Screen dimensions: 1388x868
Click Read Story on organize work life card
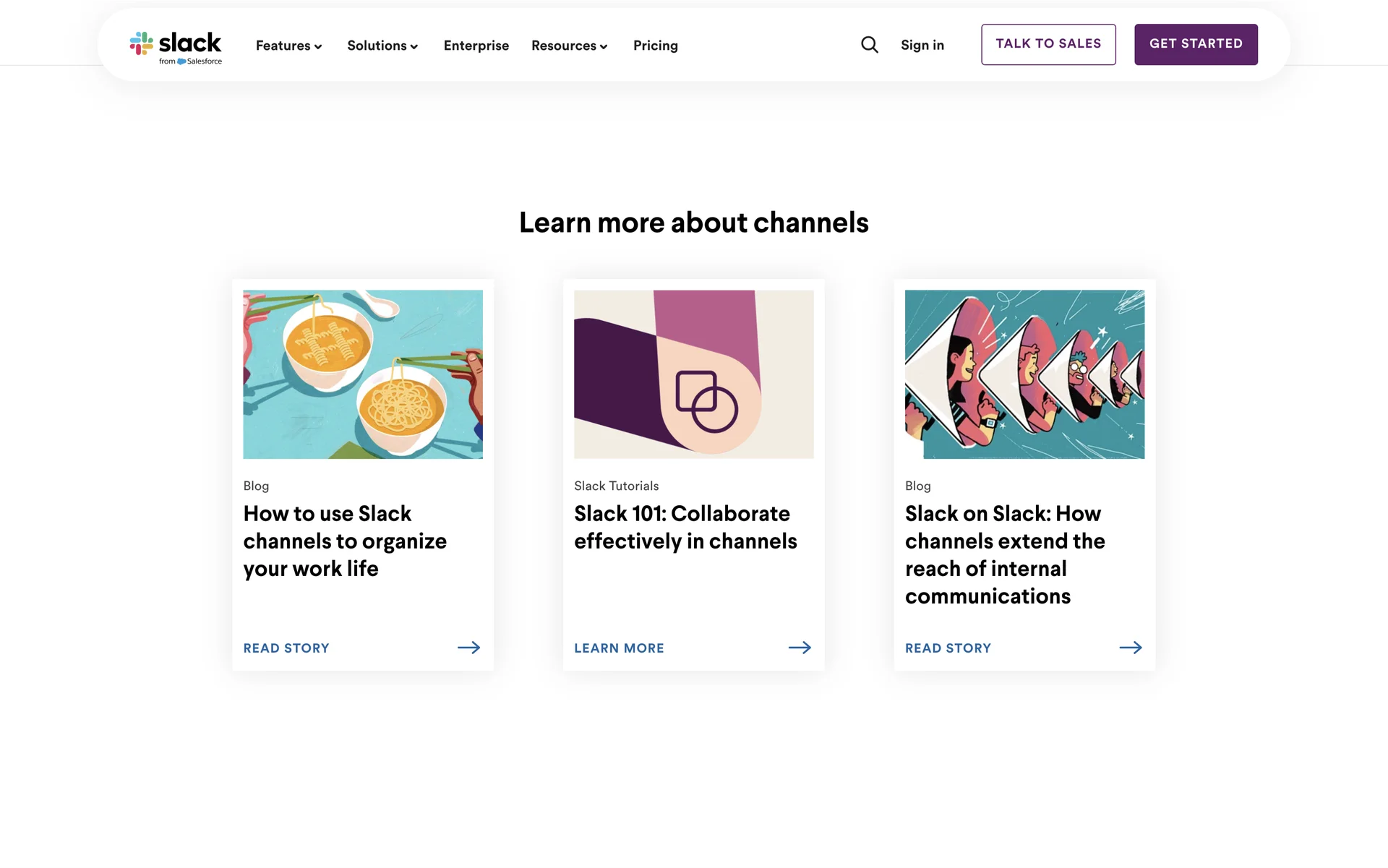tap(286, 648)
